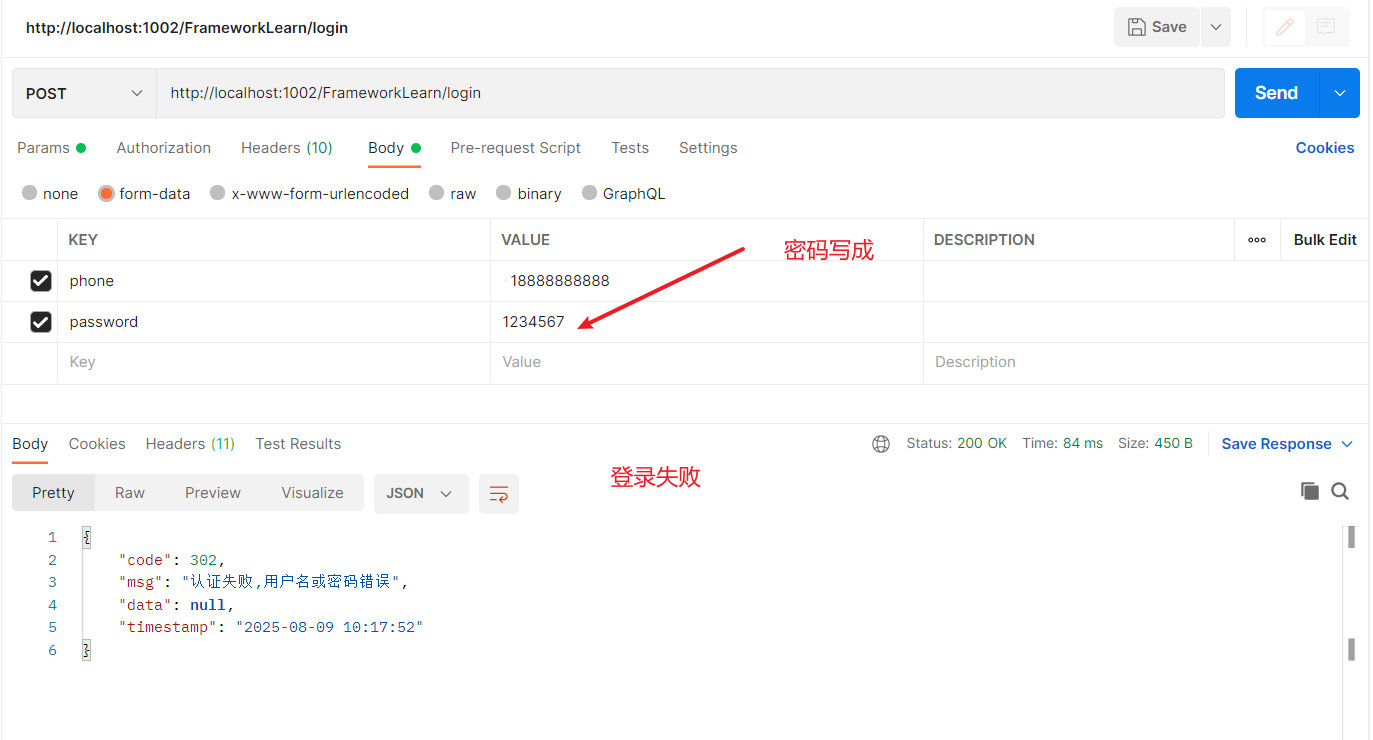The height and width of the screenshot is (740, 1373).
Task: Click the phone key cell
Action: (x=274, y=281)
